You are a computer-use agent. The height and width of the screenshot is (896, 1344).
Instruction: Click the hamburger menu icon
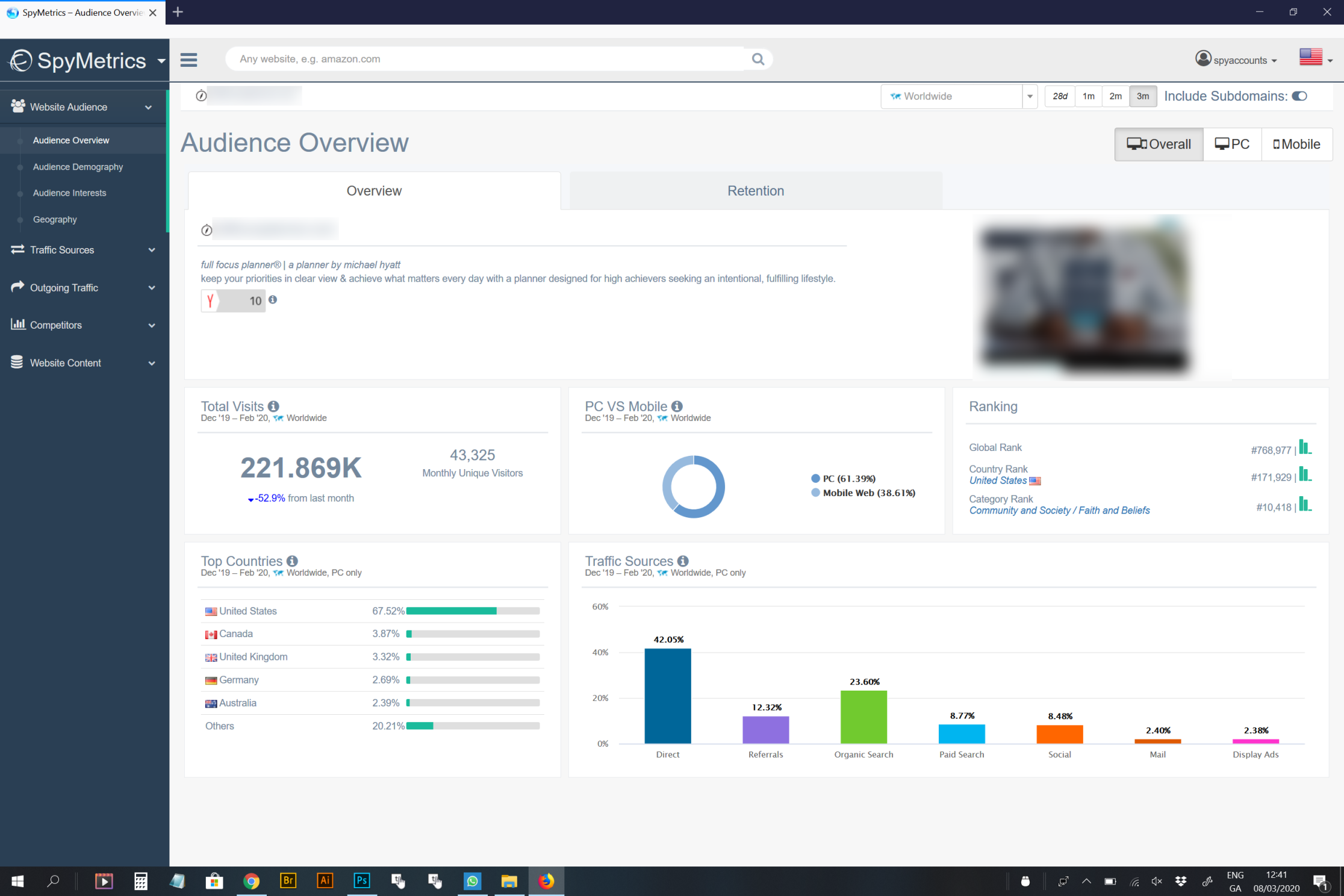(x=188, y=60)
